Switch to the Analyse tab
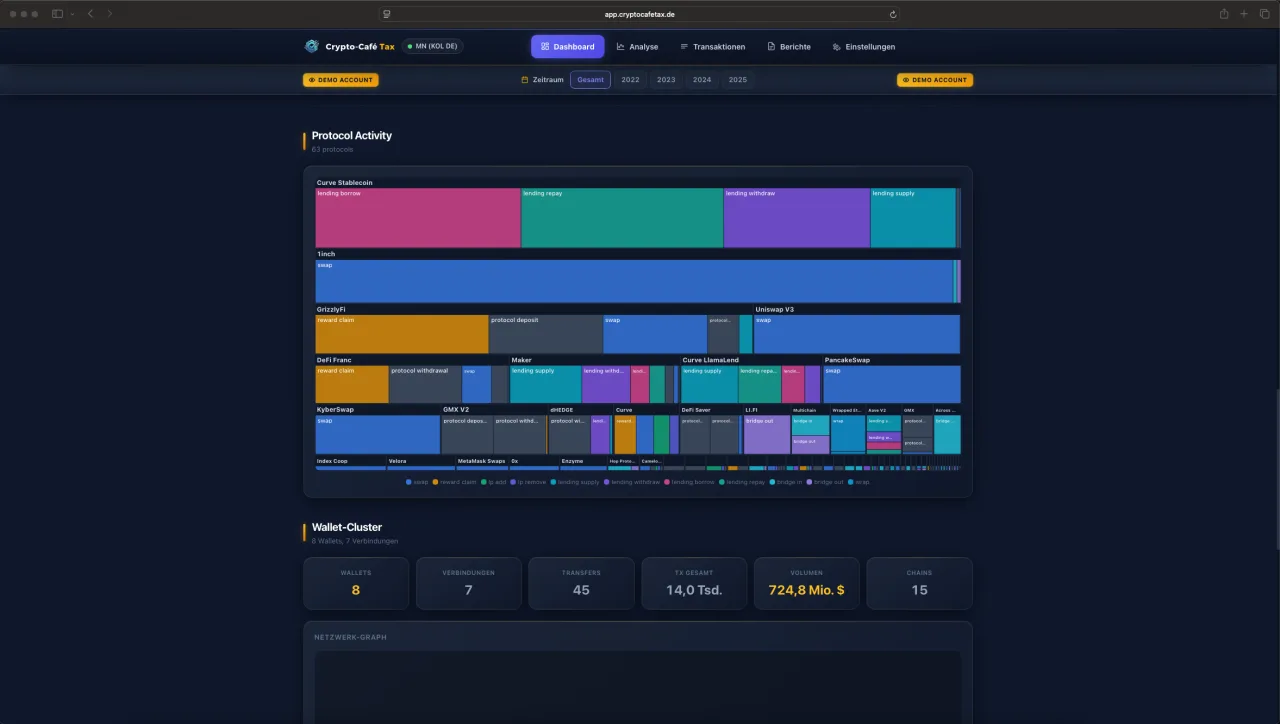Image resolution: width=1280 pixels, height=724 pixels. coord(637,46)
